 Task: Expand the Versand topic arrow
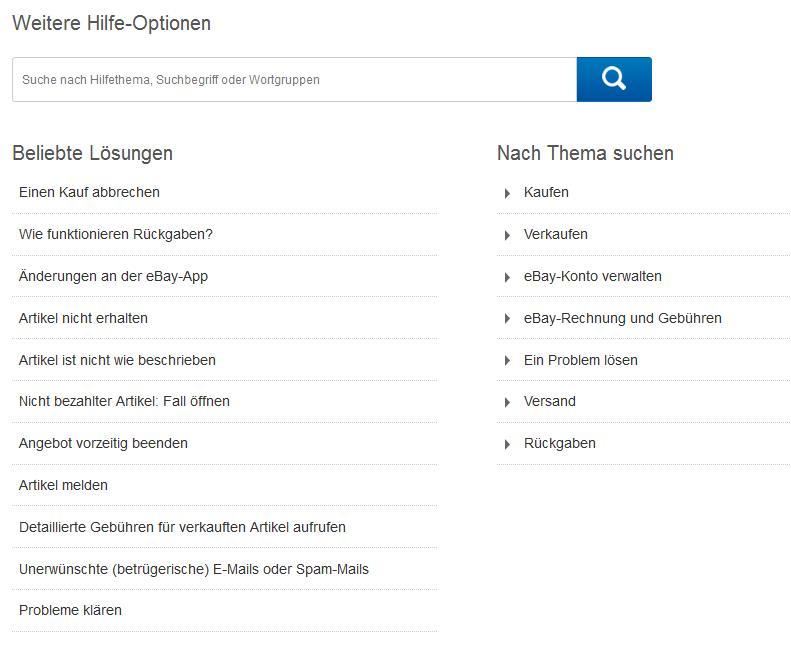tap(507, 402)
